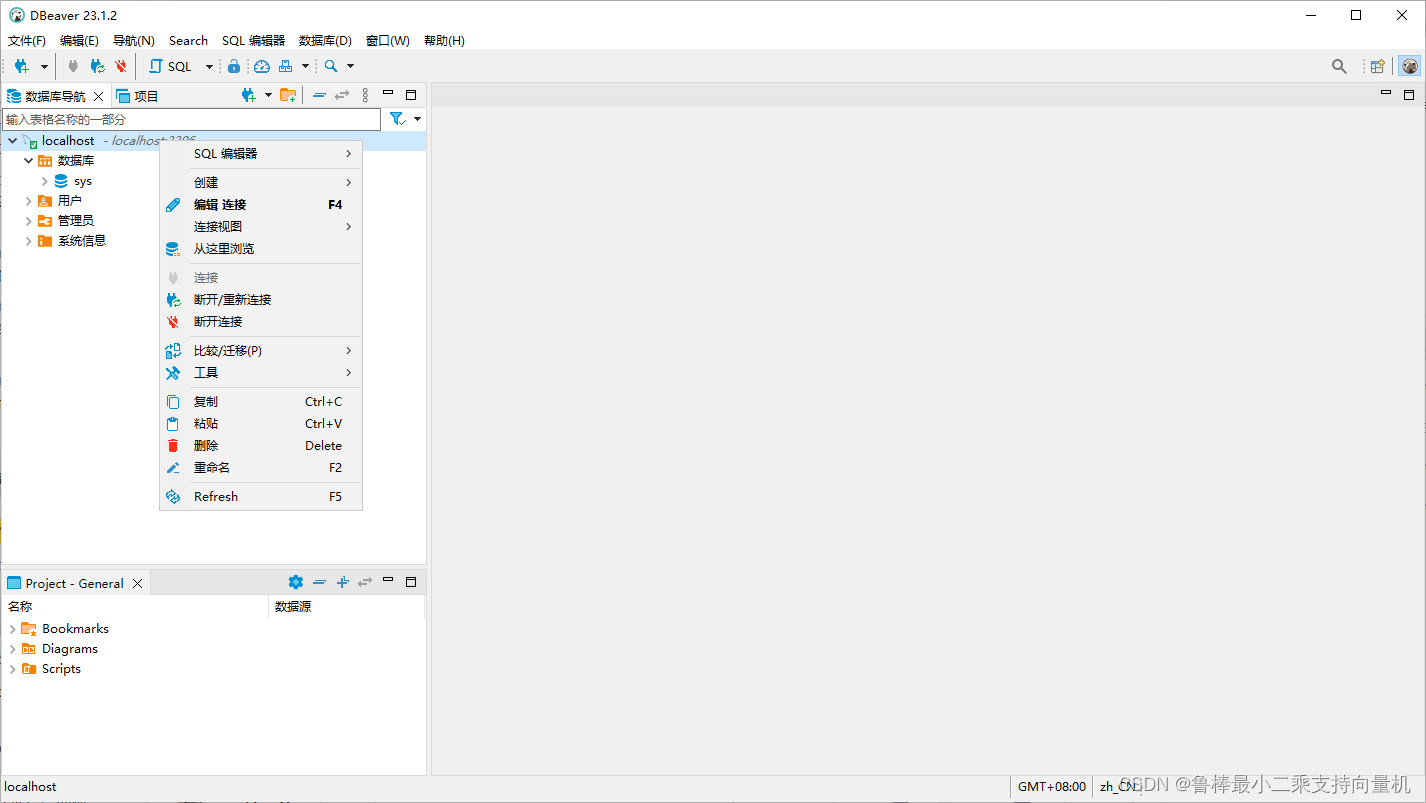Screen dimensions: 1426x803
Task: Expand the 用户 folder
Action: point(28,201)
